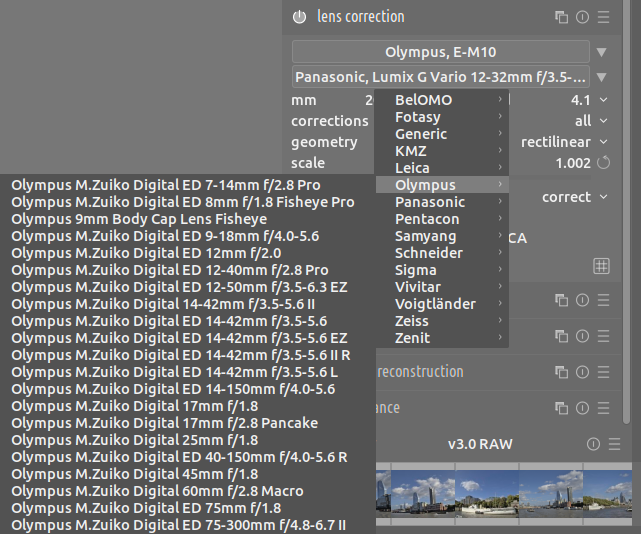Screen dimensions: 641x534
Task: Choose Olympus M.Zuiko ED 12-50mm f/3.5-6.3 EZ
Action: point(188,287)
